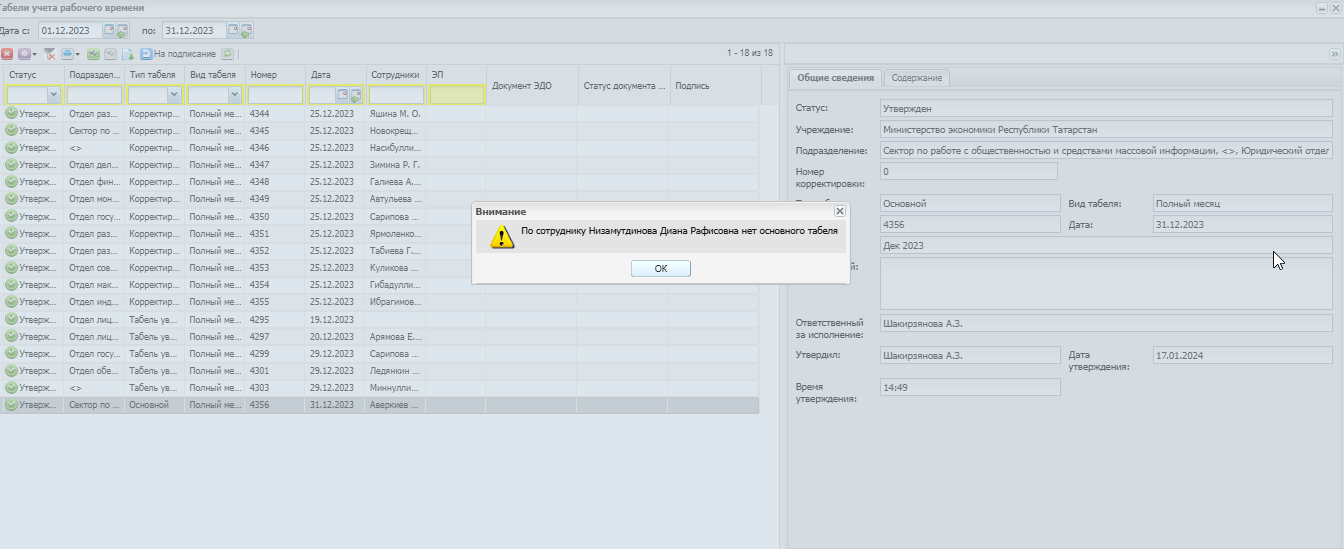Select row number 4303 Миннулли...
This screenshot has width=1344, height=549.
pyautogui.click(x=379, y=387)
